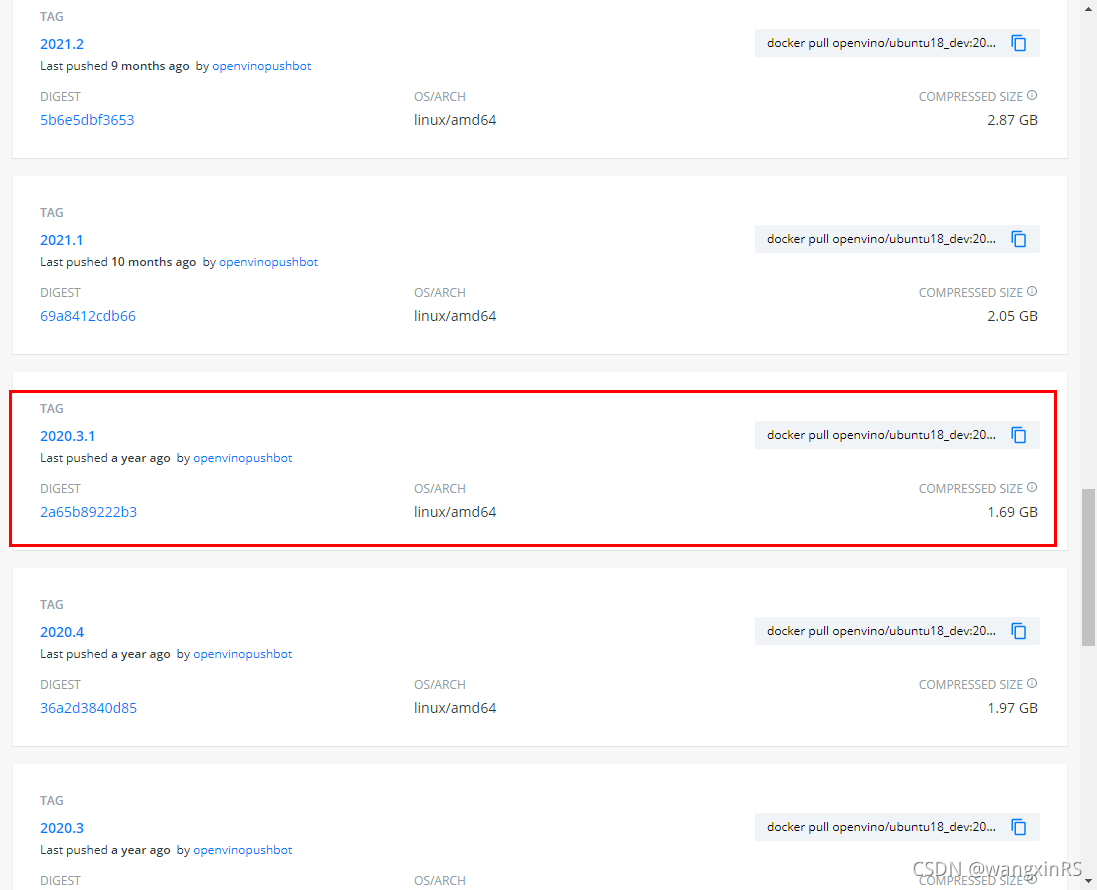Viewport: 1097px width, 890px height.
Task: Open the 2020.4 tag details
Action: (x=62, y=631)
